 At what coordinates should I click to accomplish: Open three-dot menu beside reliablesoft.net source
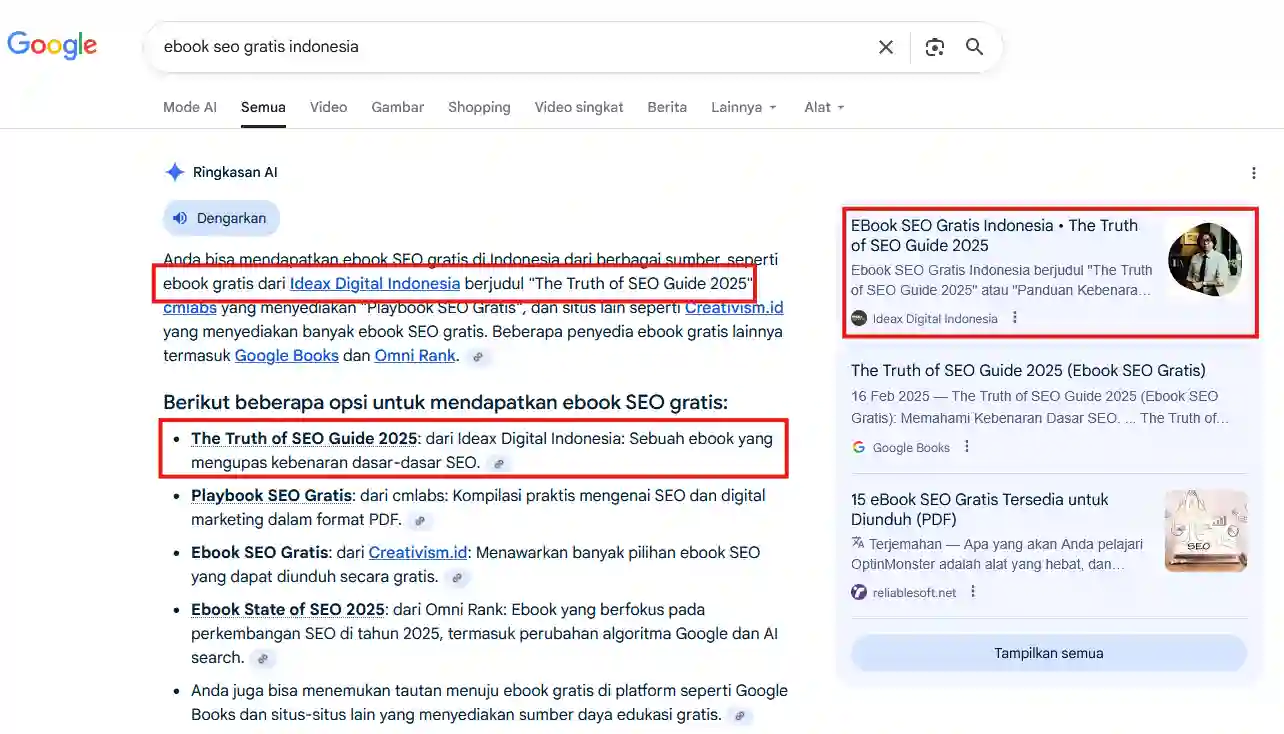pyautogui.click(x=973, y=592)
